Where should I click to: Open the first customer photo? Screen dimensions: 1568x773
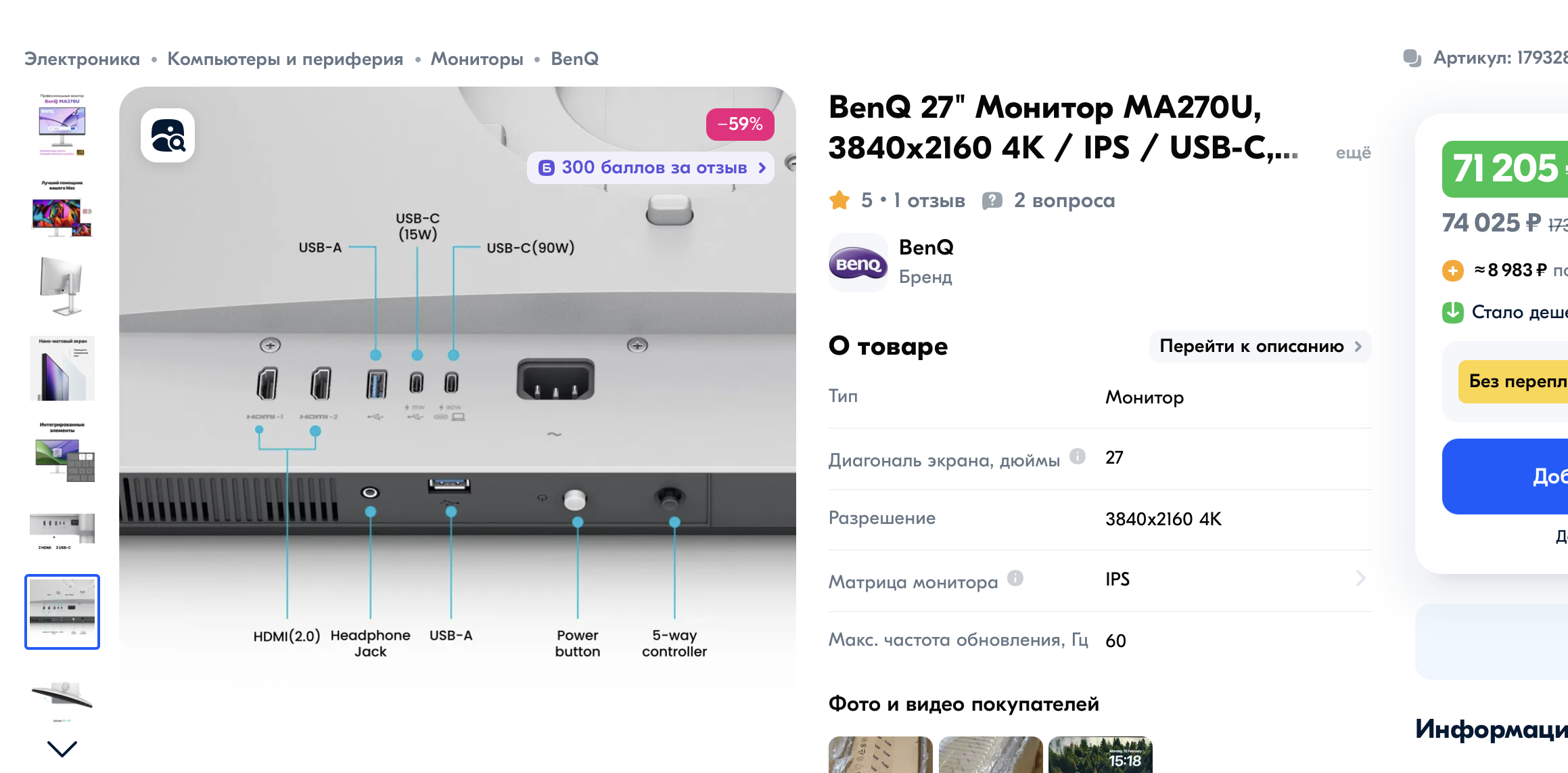(x=881, y=755)
